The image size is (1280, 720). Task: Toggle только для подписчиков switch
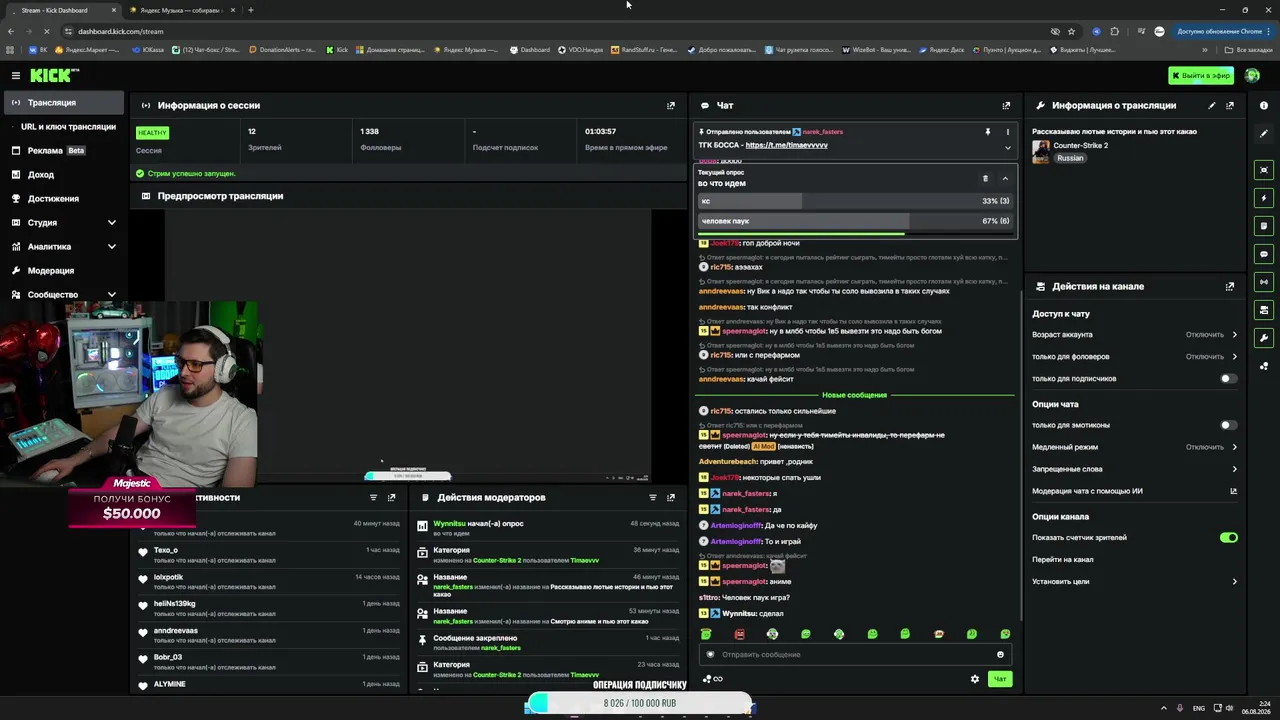click(1229, 379)
